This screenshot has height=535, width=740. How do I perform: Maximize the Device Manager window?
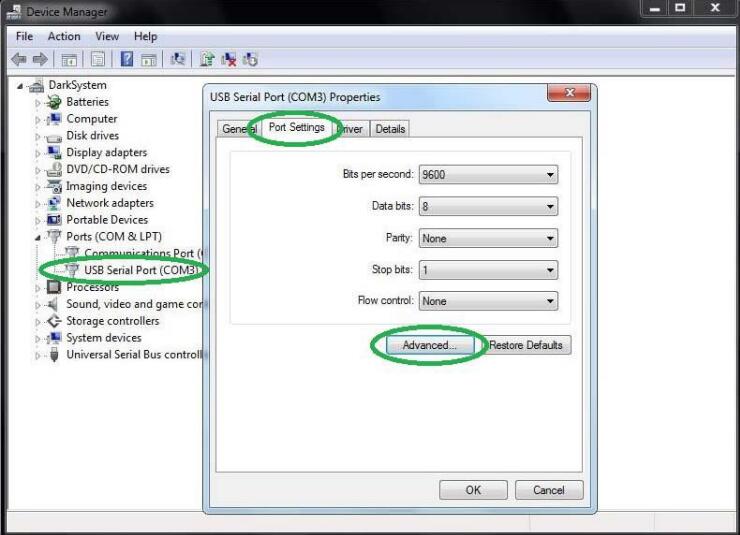[680, 8]
